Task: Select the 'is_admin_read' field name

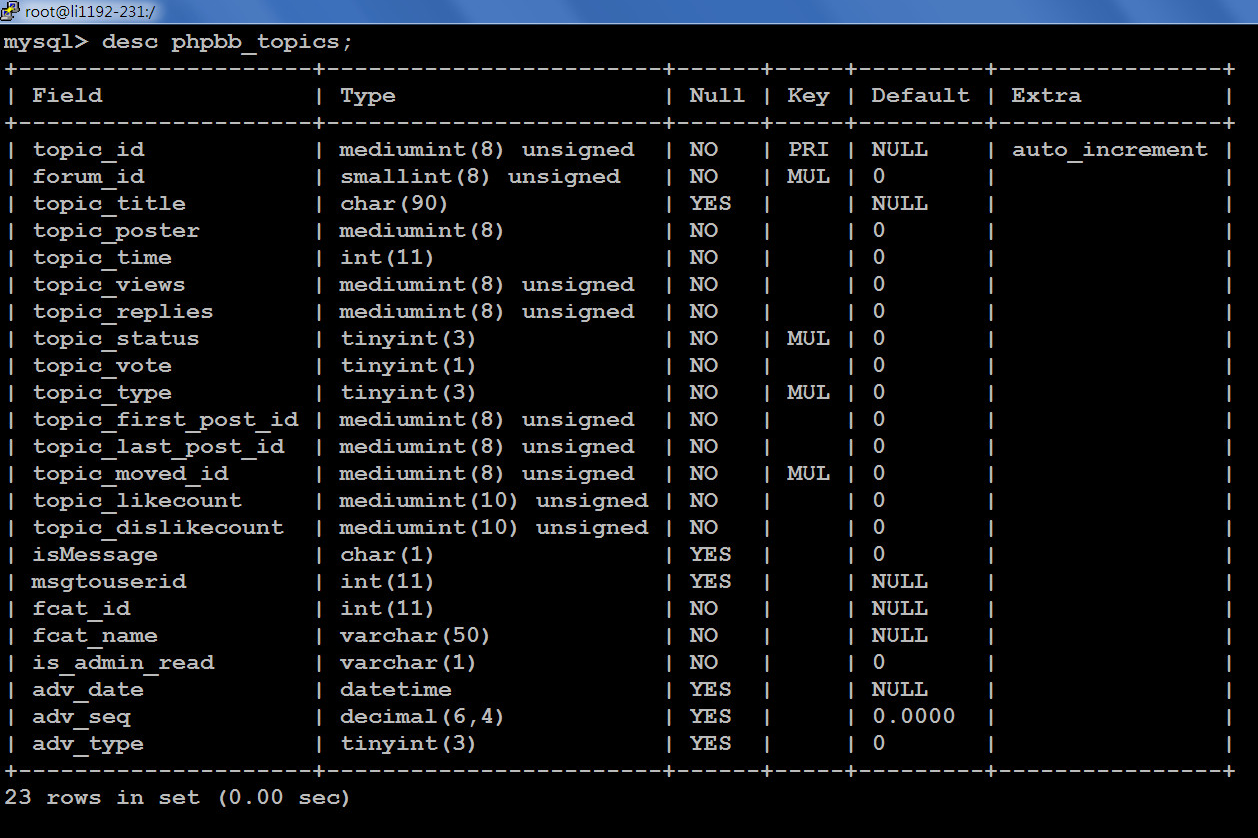Action: point(123,662)
